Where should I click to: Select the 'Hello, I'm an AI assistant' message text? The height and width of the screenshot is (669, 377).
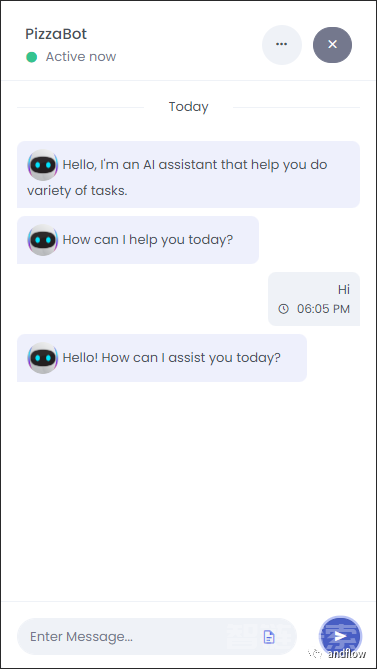click(x=177, y=177)
